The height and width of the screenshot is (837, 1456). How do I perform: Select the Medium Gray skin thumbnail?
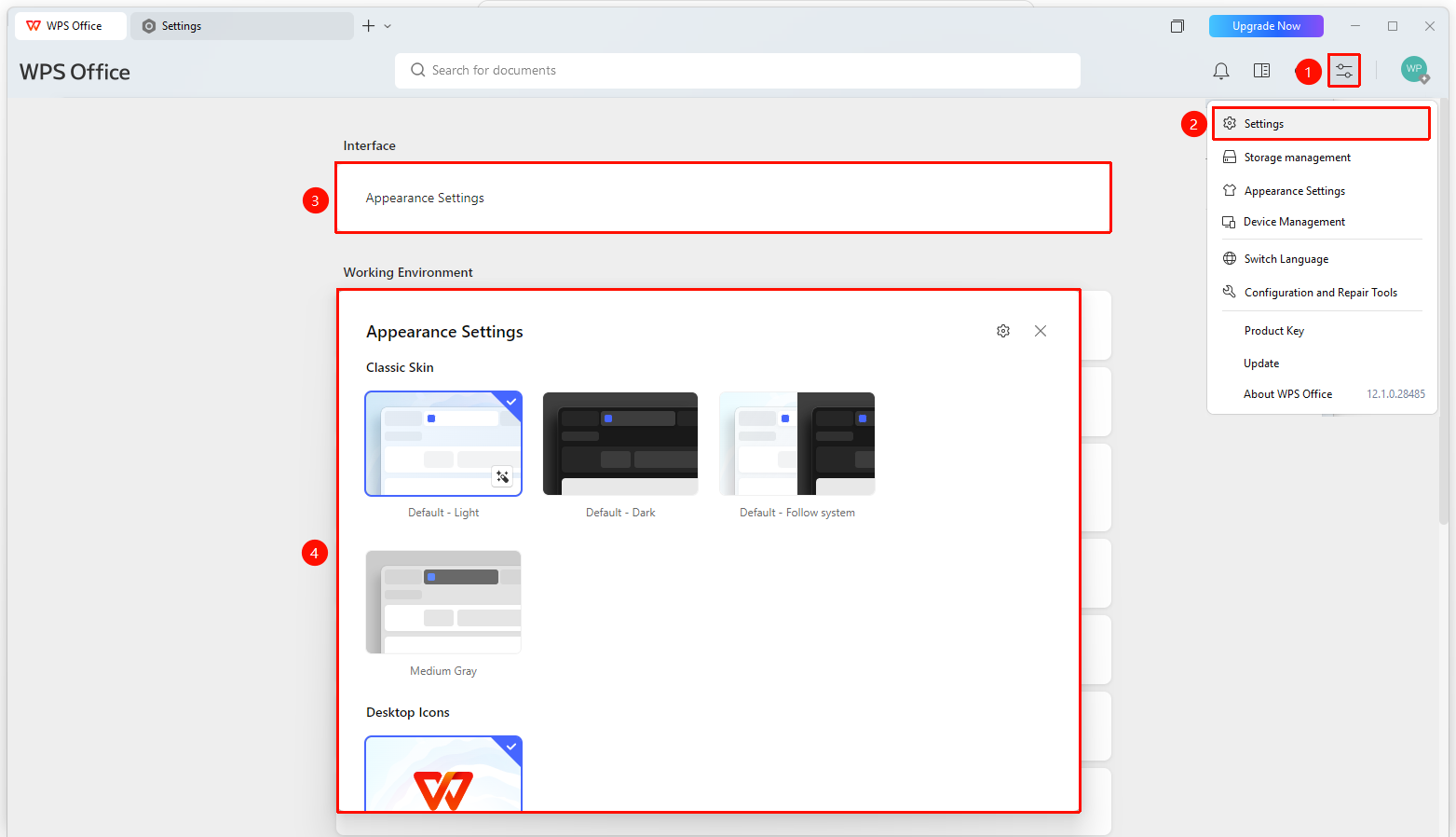[443, 602]
